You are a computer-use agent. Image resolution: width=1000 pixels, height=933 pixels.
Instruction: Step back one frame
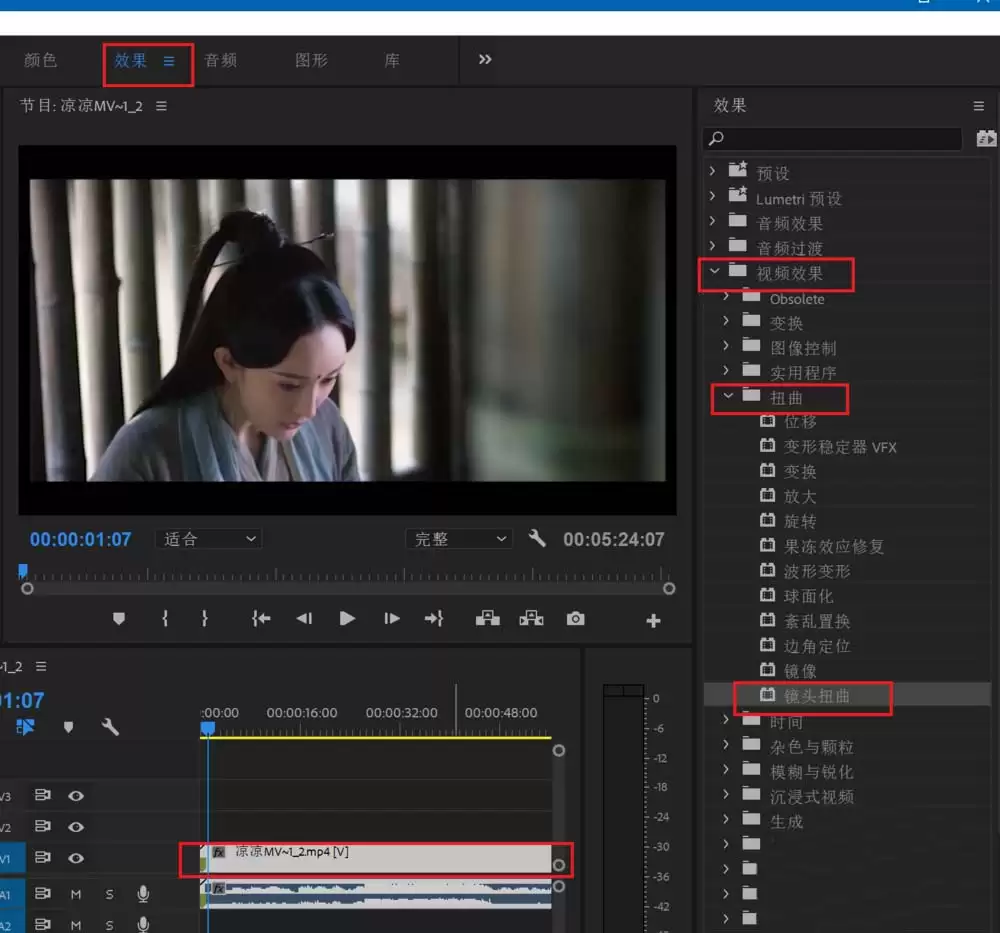point(304,619)
